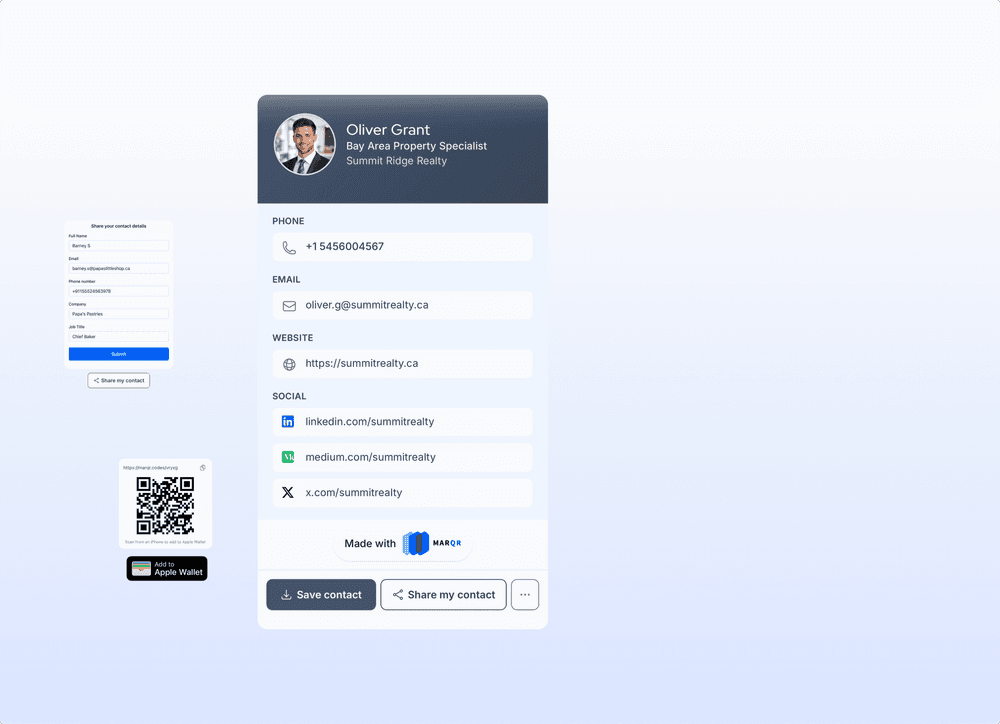This screenshot has width=1000, height=724.
Task: Click the Phone number field in form
Action: [119, 291]
